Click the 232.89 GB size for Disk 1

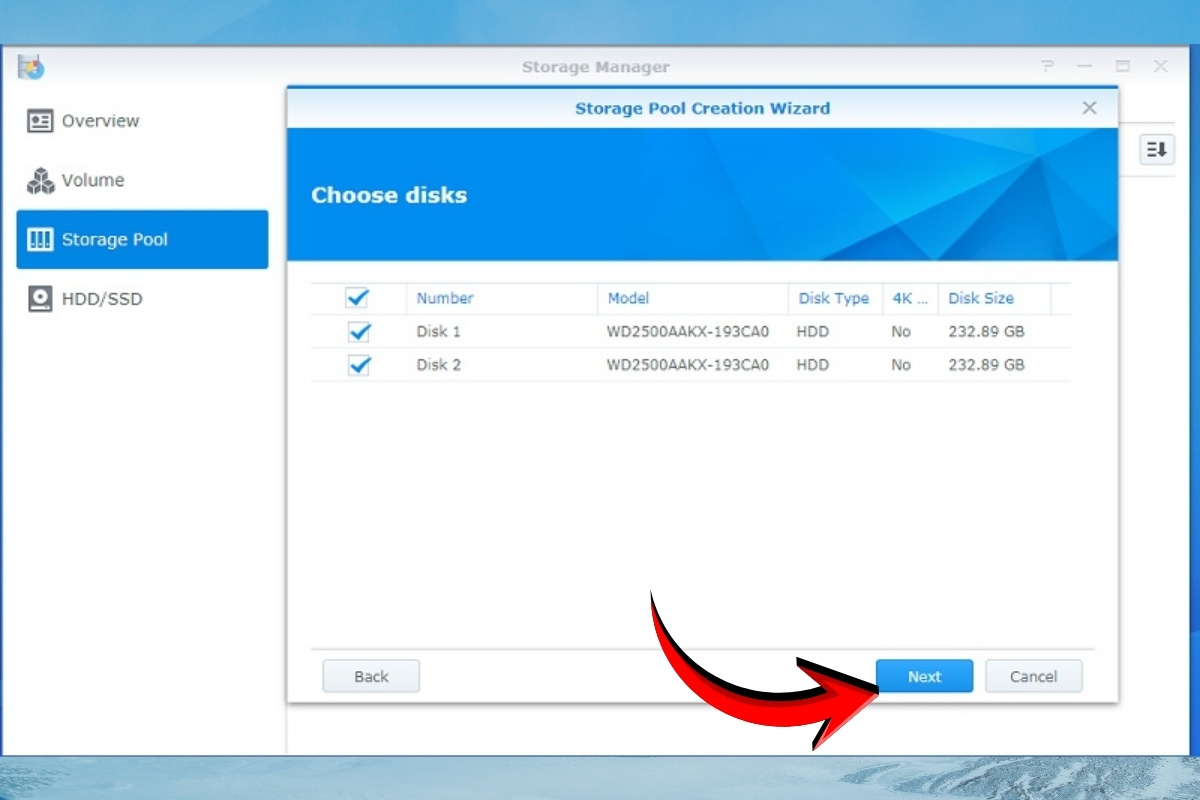(x=987, y=332)
